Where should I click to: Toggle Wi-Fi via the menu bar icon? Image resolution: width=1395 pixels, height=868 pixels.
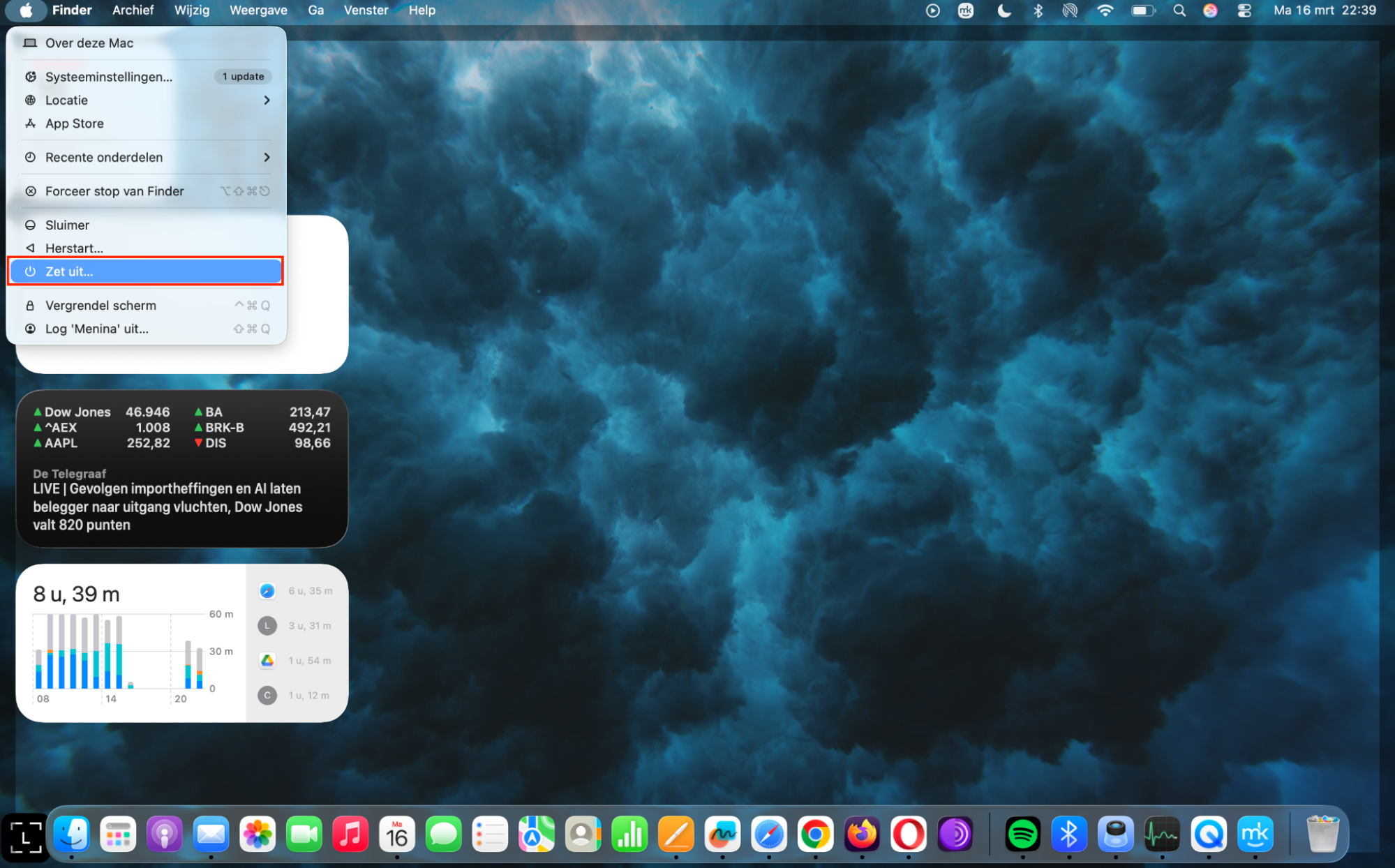[1105, 10]
